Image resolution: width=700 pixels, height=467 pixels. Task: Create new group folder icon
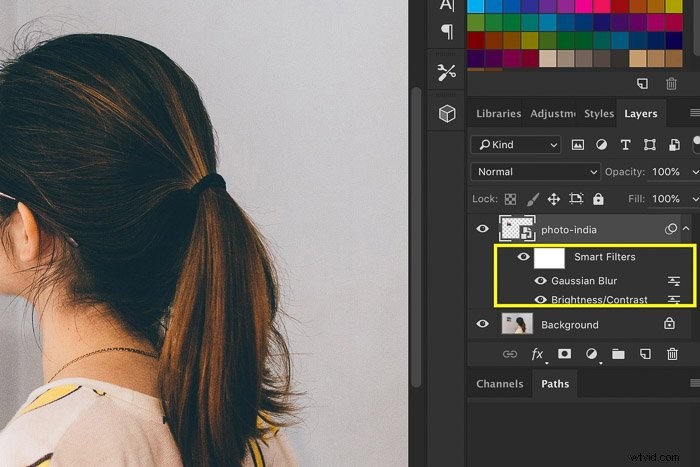[618, 354]
